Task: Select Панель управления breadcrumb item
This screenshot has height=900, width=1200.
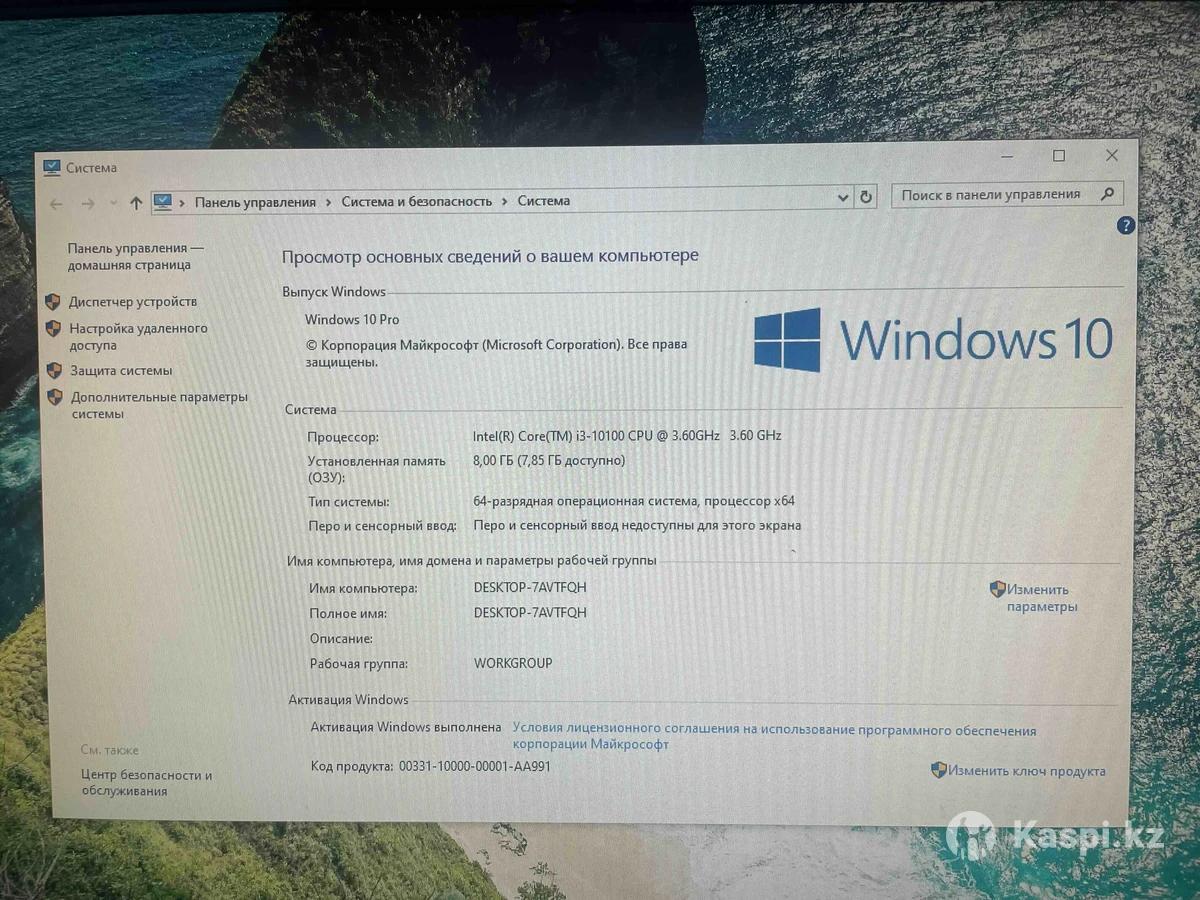Action: click(x=255, y=202)
